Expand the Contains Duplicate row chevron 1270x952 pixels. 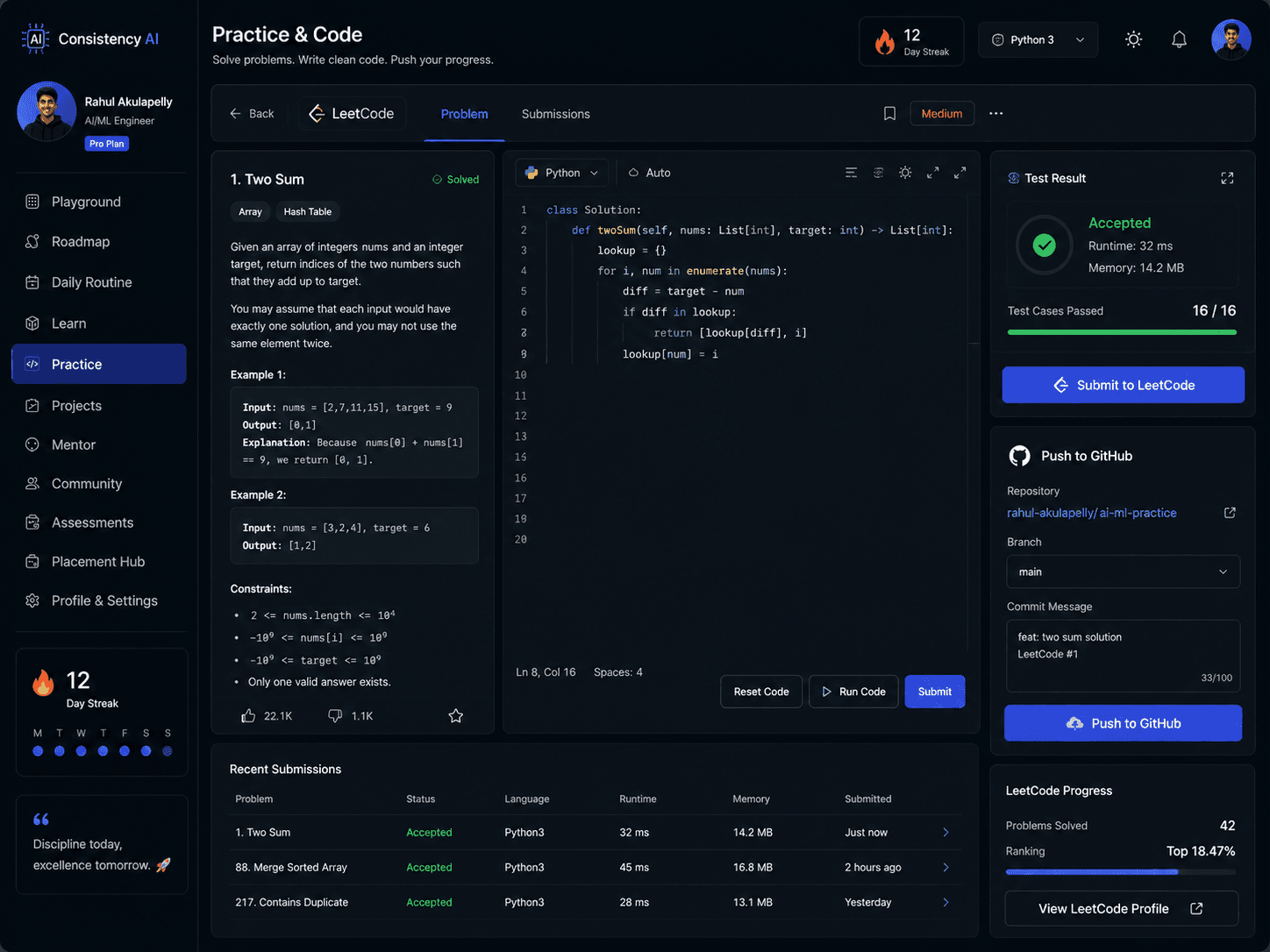pos(945,903)
